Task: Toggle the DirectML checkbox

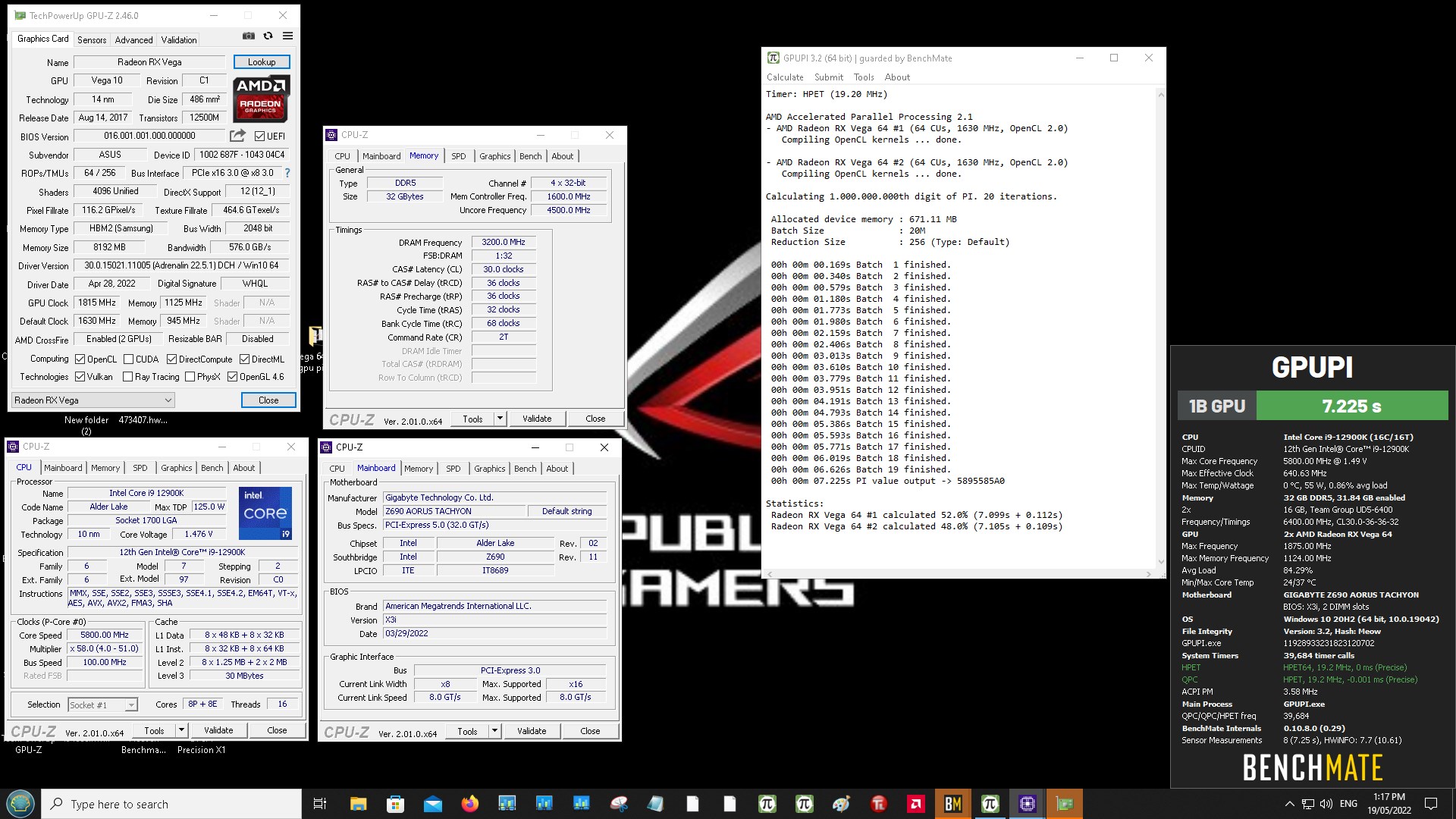Action: point(245,359)
